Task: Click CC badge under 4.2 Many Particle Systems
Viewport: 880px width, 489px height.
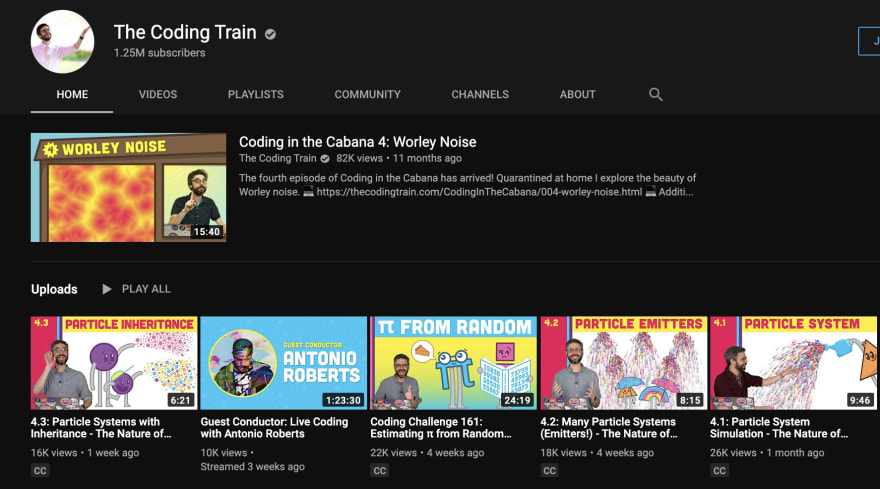Action: [549, 470]
